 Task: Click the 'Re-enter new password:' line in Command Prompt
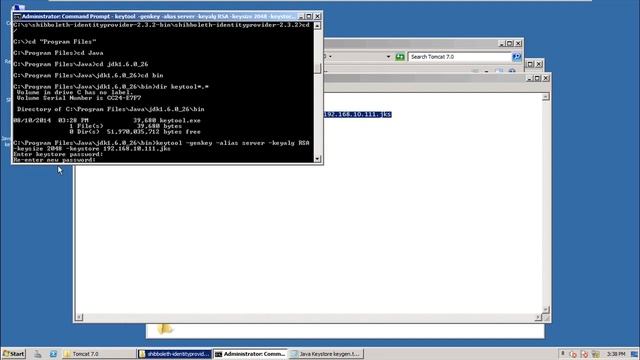click(x=54, y=160)
